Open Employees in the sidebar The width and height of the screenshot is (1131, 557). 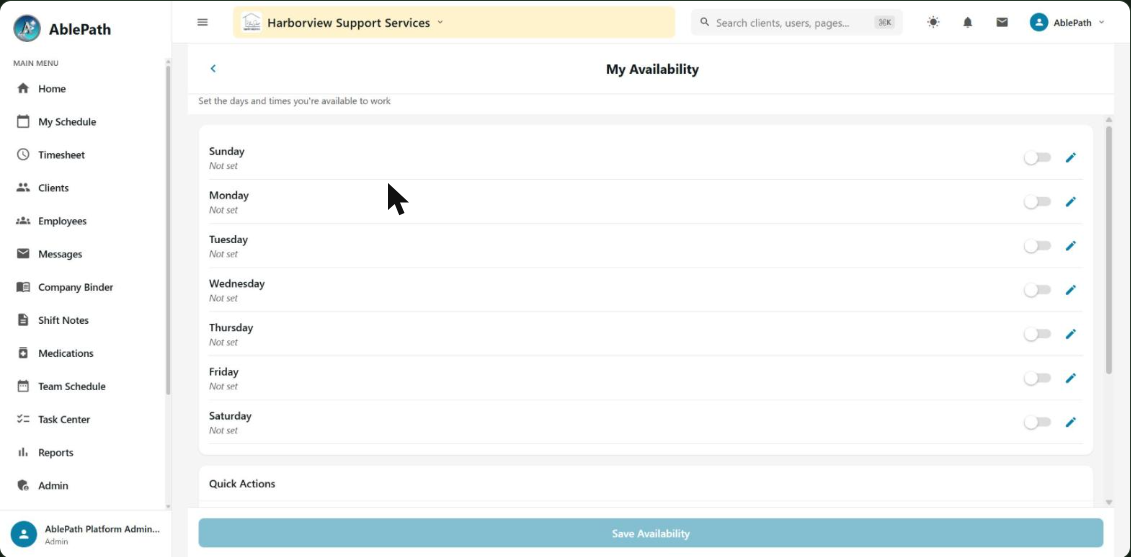83,221
